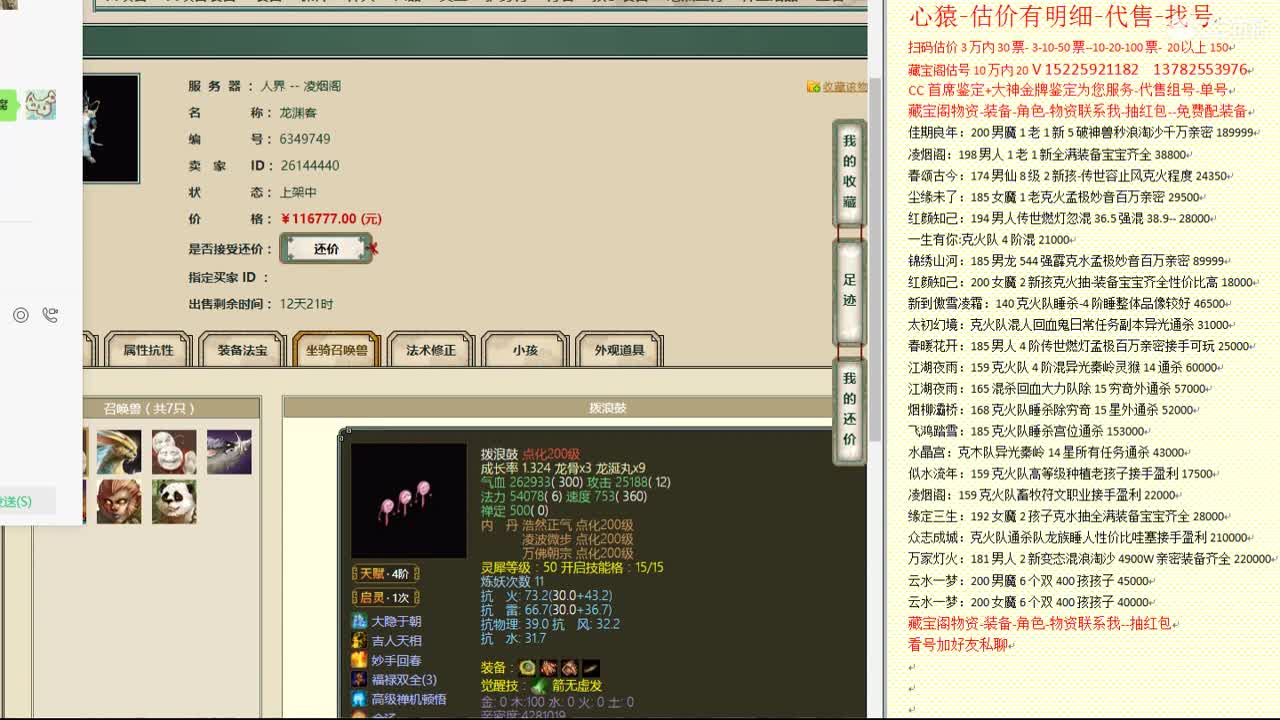The height and width of the screenshot is (720, 1280).
Task: Click the 万家灯火 listing line
Action: (1091, 559)
